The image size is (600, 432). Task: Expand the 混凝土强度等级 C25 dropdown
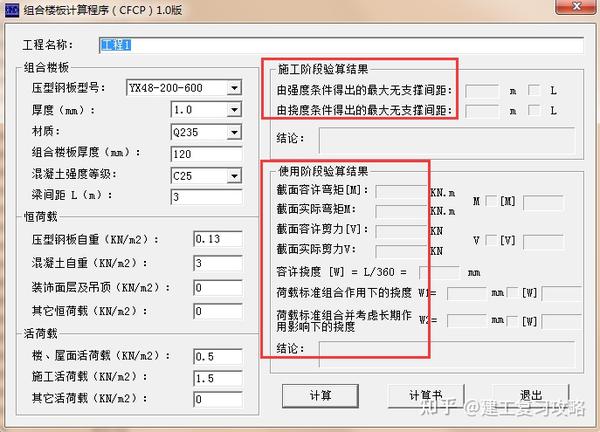coord(234,176)
